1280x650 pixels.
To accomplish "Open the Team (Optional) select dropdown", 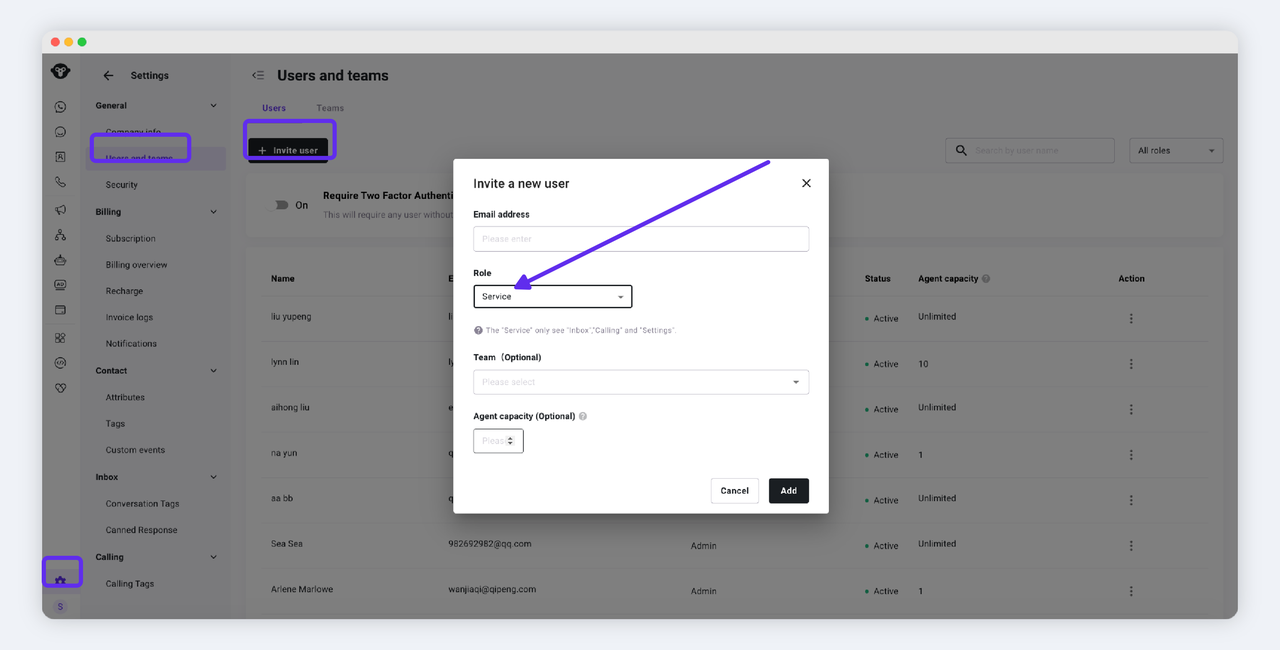I will coord(640,382).
